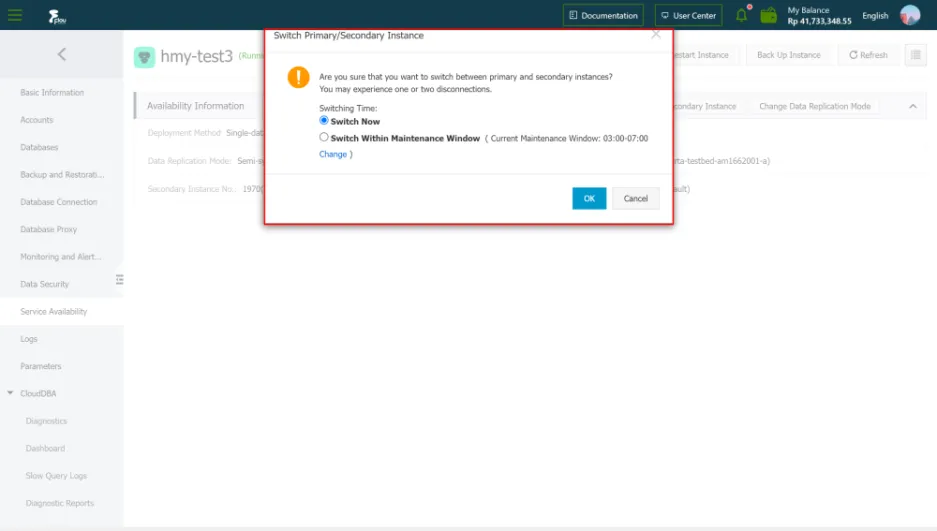Open Basic Information in sidebar
Screen dimensions: 937x531
pos(52,93)
